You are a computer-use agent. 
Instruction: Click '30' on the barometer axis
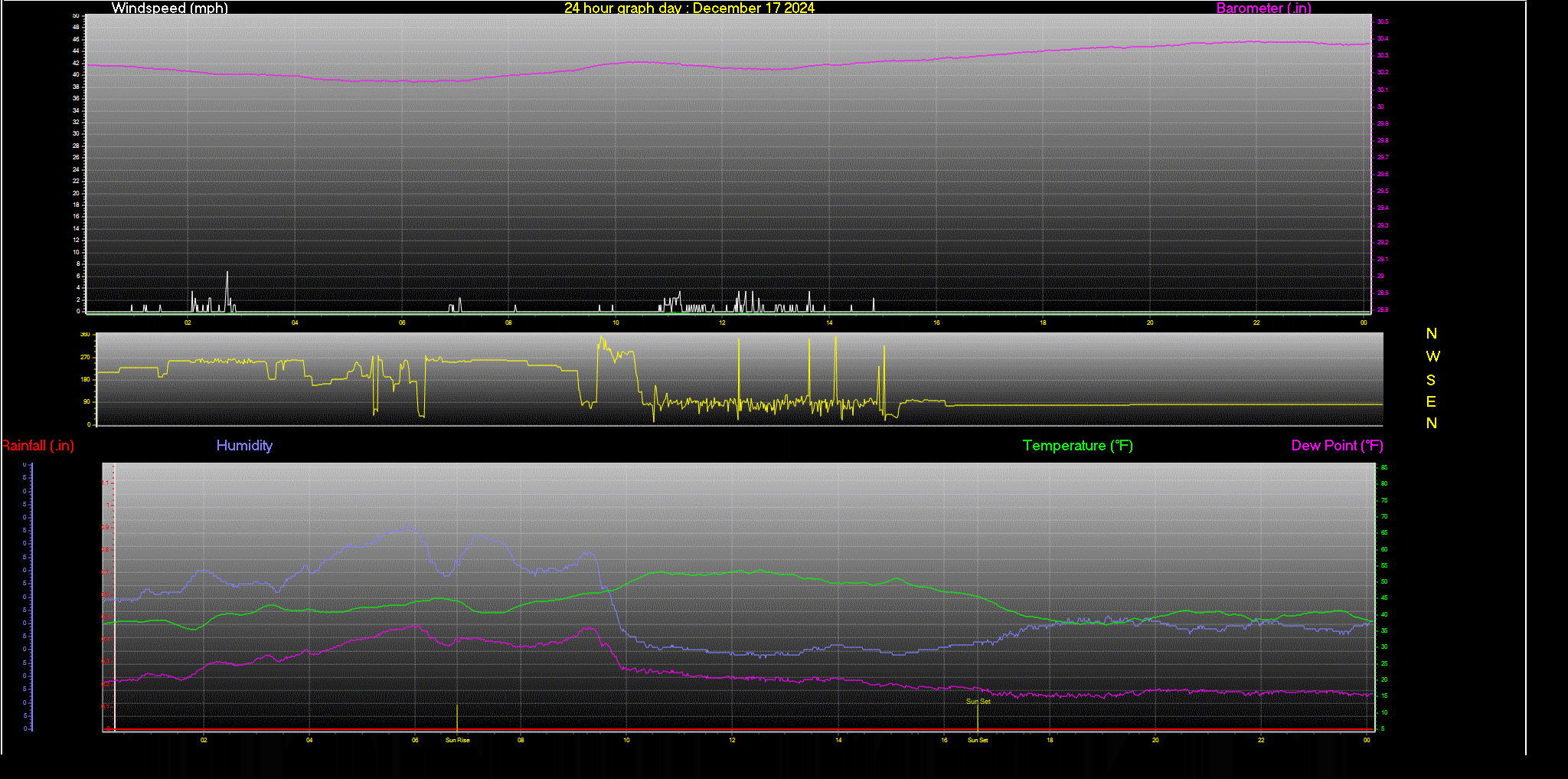1380,106
